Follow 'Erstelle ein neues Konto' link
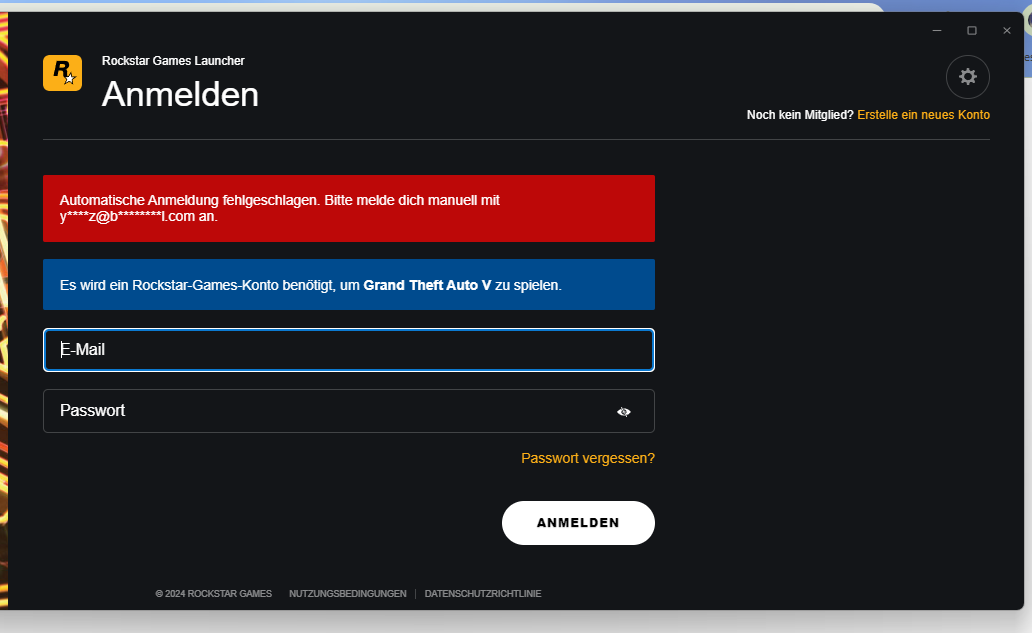This screenshot has height=633, width=1032. [923, 114]
